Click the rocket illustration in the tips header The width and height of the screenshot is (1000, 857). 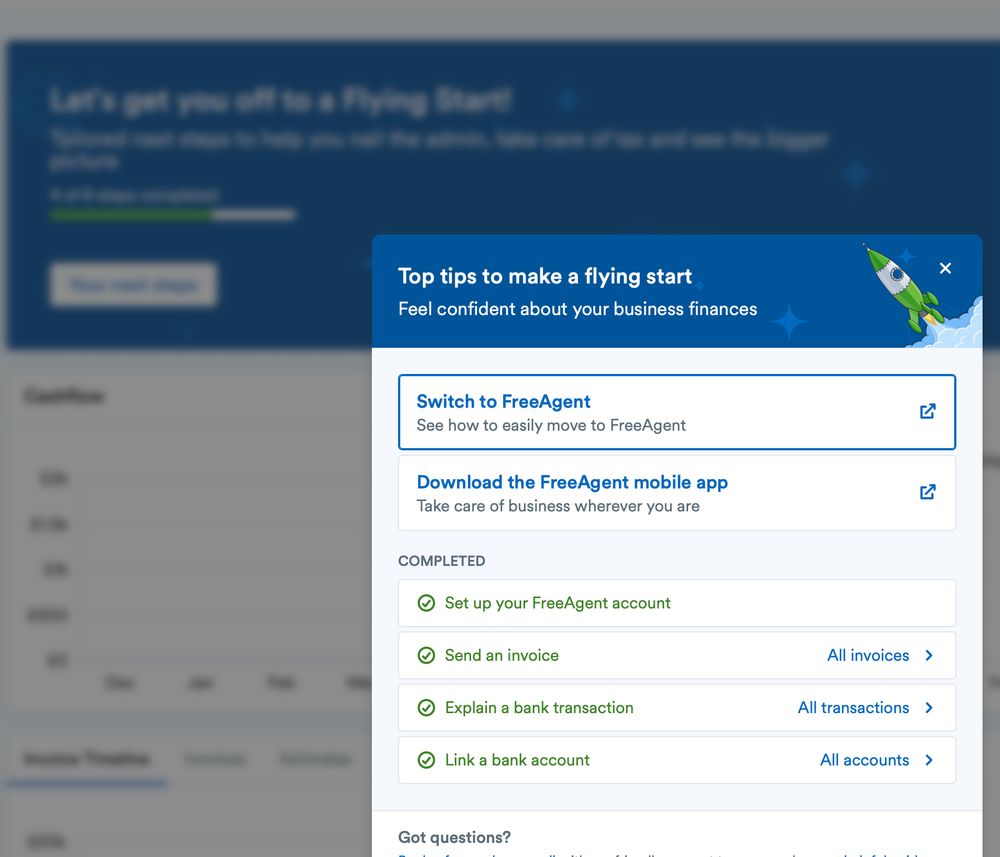pos(902,288)
